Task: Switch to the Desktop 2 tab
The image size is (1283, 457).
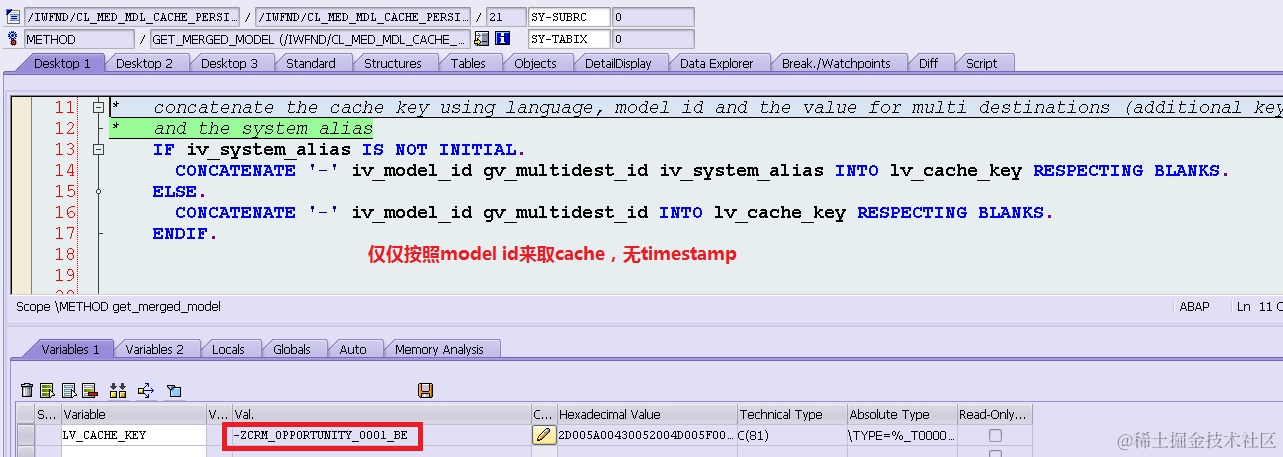Action: point(144,63)
